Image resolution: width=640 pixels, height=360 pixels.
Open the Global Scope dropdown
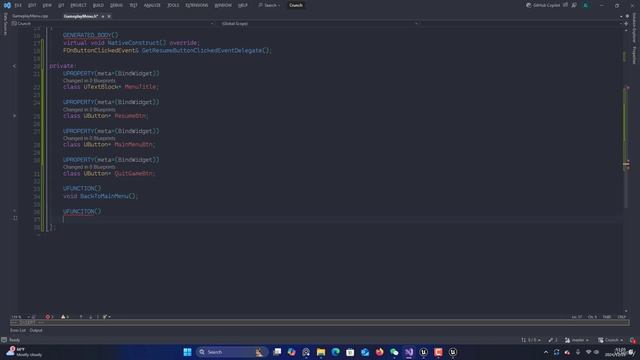pos(319,24)
